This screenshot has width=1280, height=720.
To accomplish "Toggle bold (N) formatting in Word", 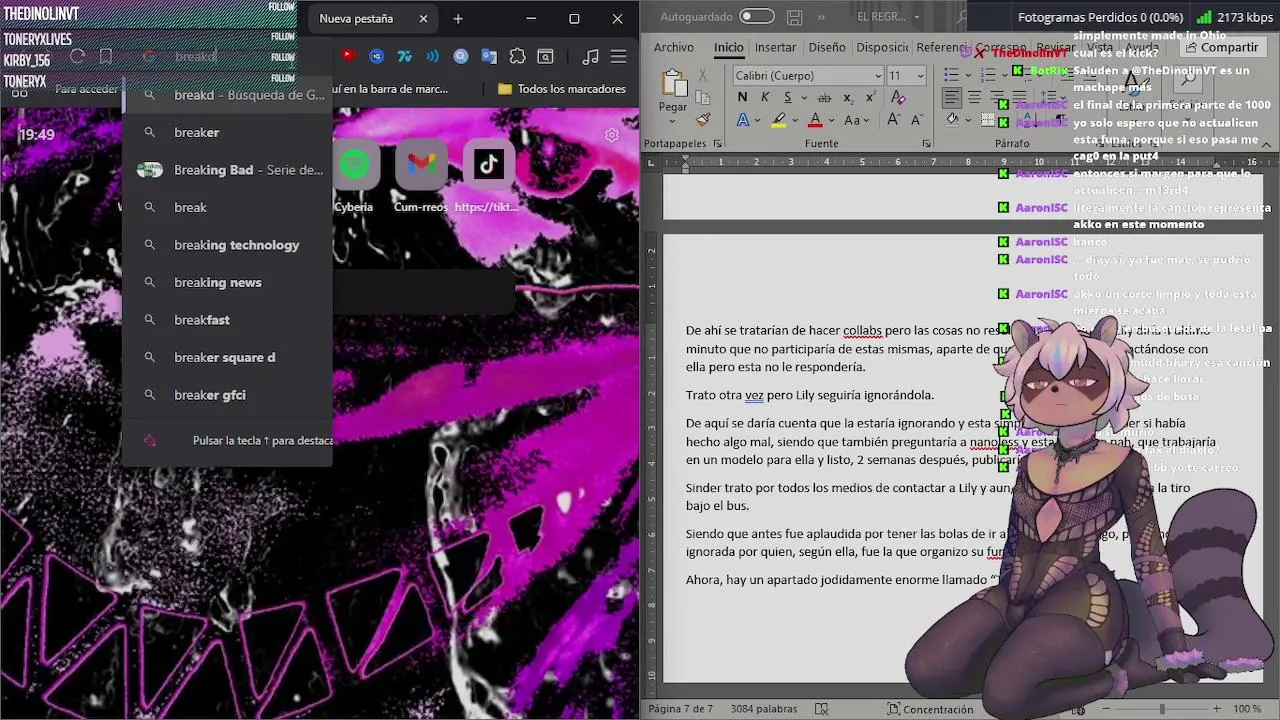I will [742, 97].
